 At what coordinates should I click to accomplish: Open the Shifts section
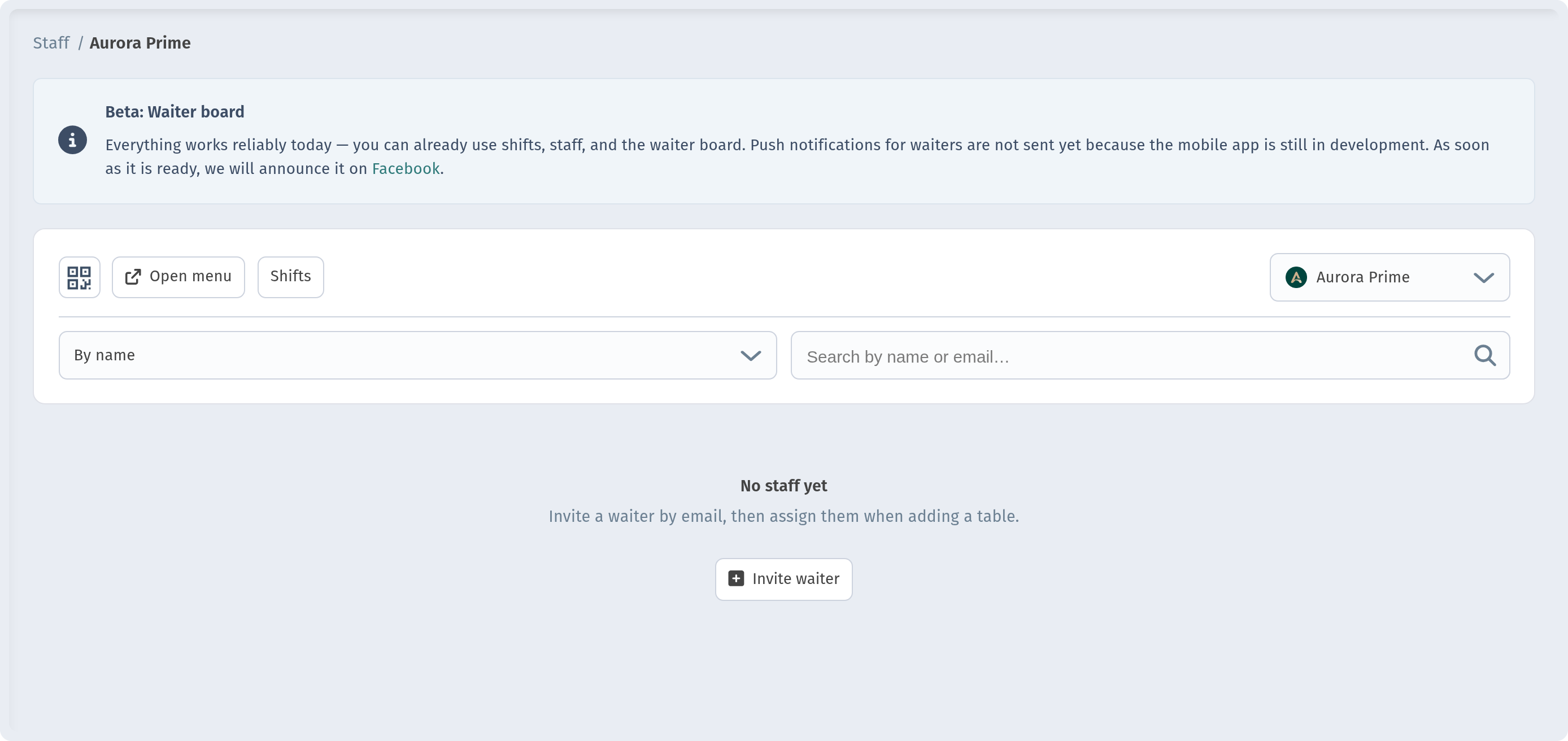pyautogui.click(x=290, y=277)
